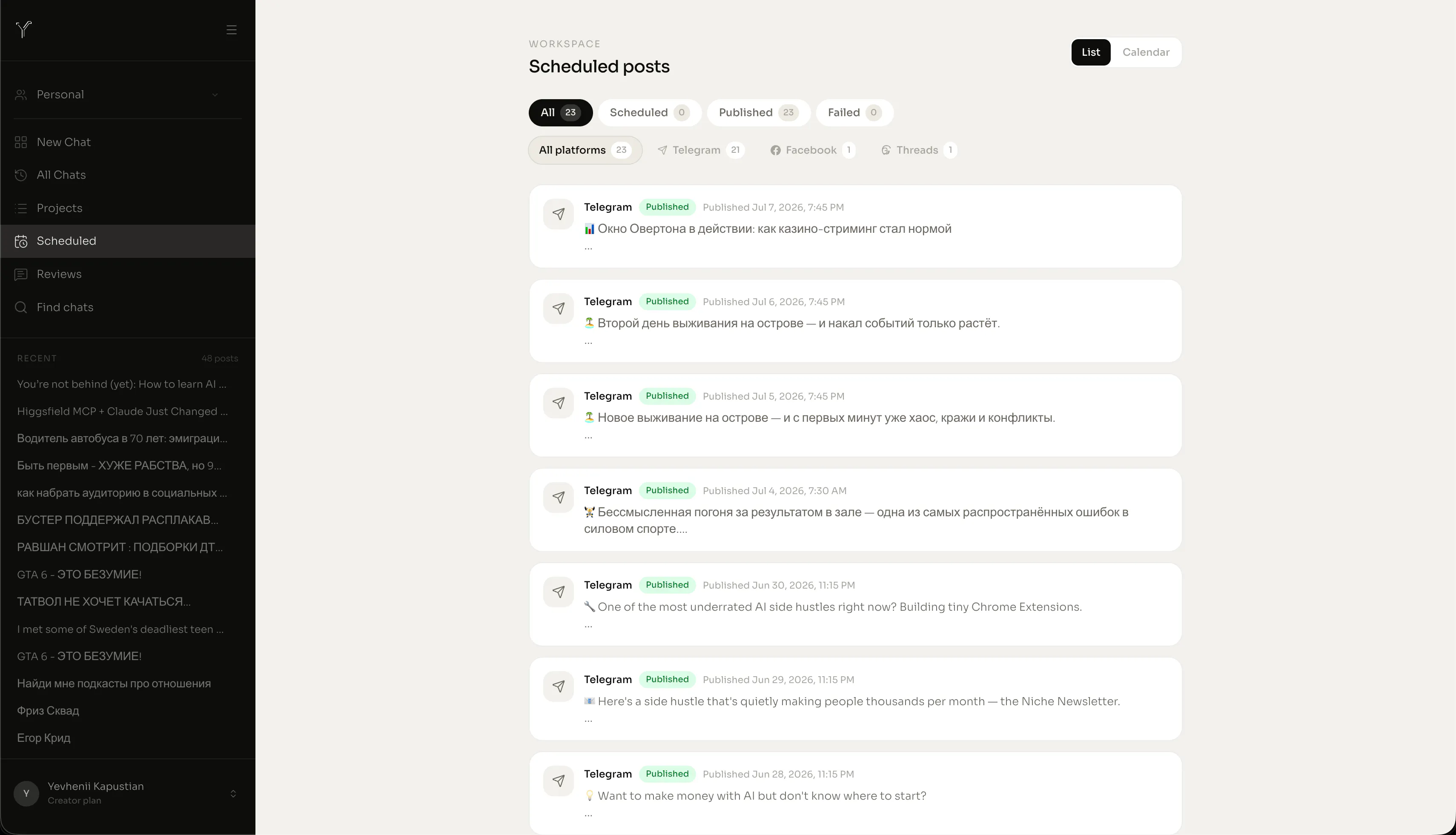Image resolution: width=1456 pixels, height=835 pixels.
Task: Click the Published badge on the Jul 7 post
Action: click(667, 207)
